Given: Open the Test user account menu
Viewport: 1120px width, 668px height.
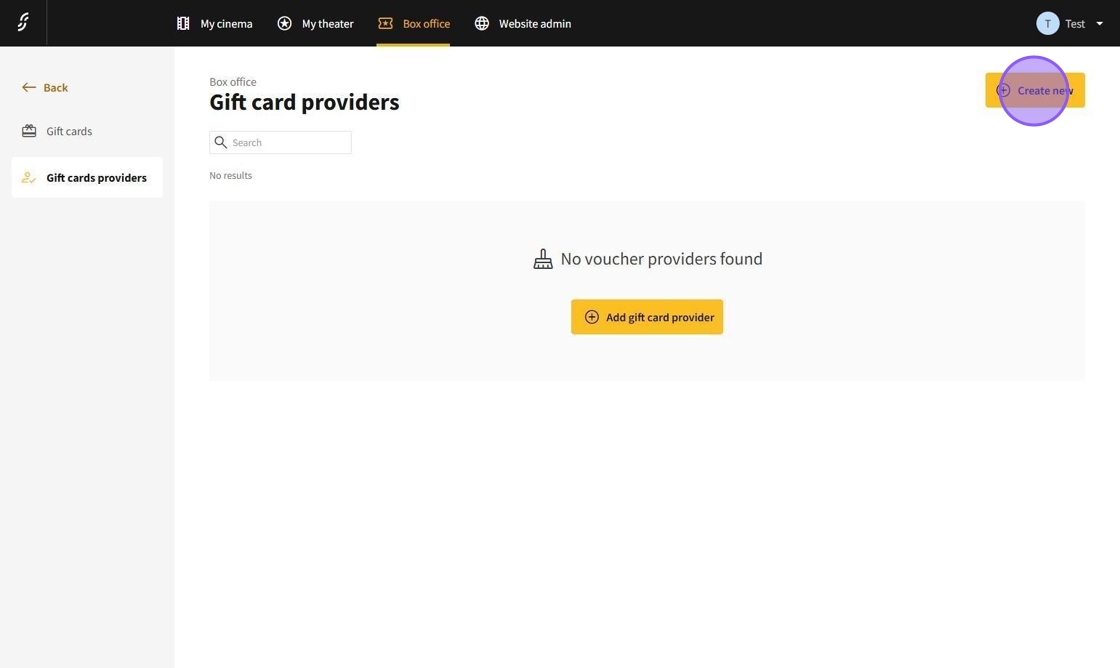Looking at the screenshot, I should (x=1074, y=23).
